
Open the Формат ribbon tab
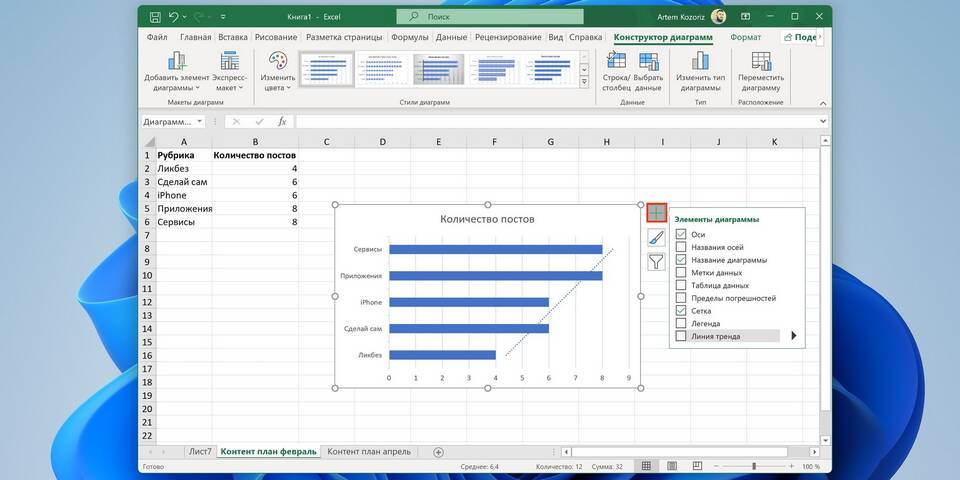(x=745, y=37)
